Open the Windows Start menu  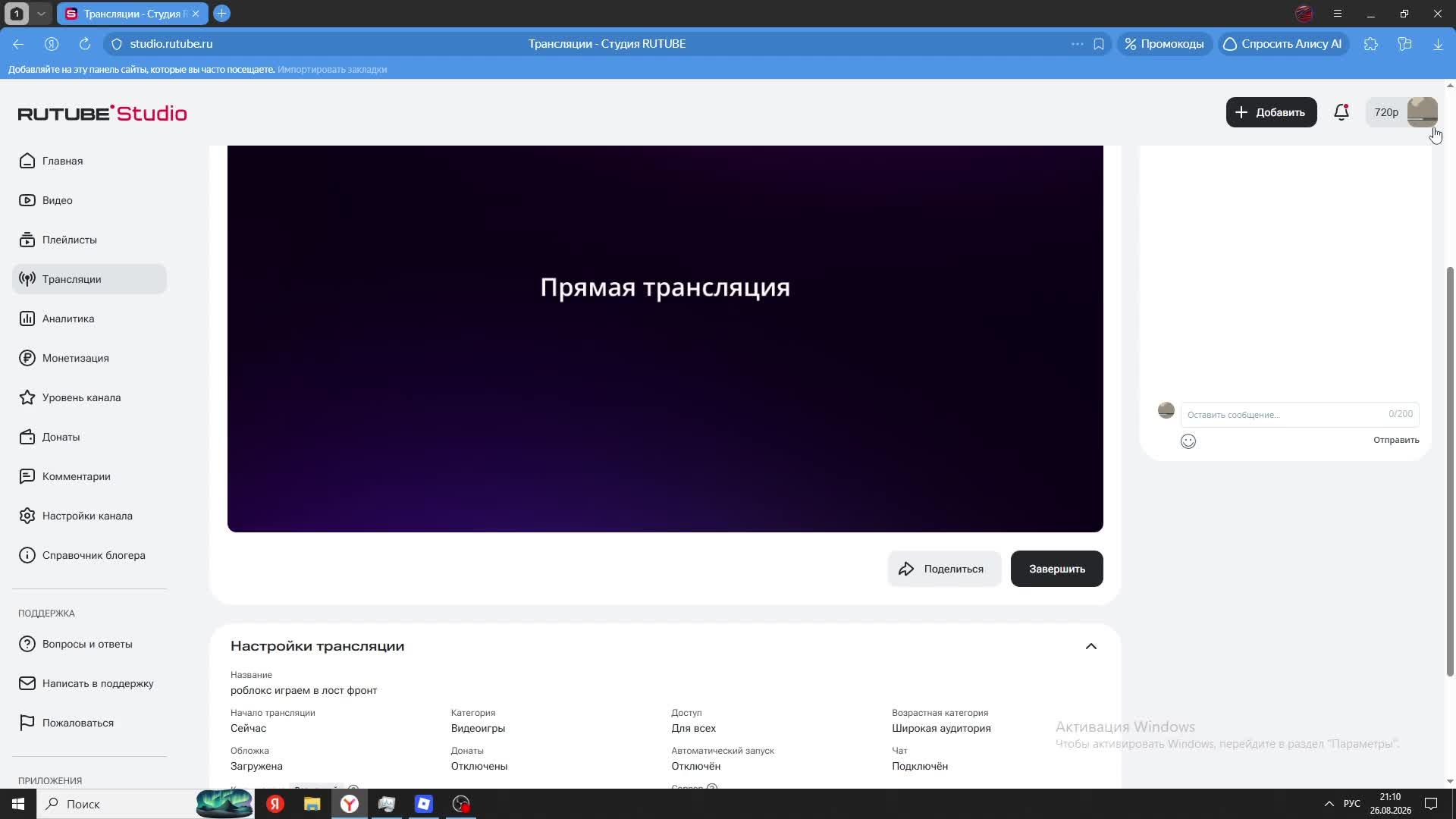tap(18, 804)
